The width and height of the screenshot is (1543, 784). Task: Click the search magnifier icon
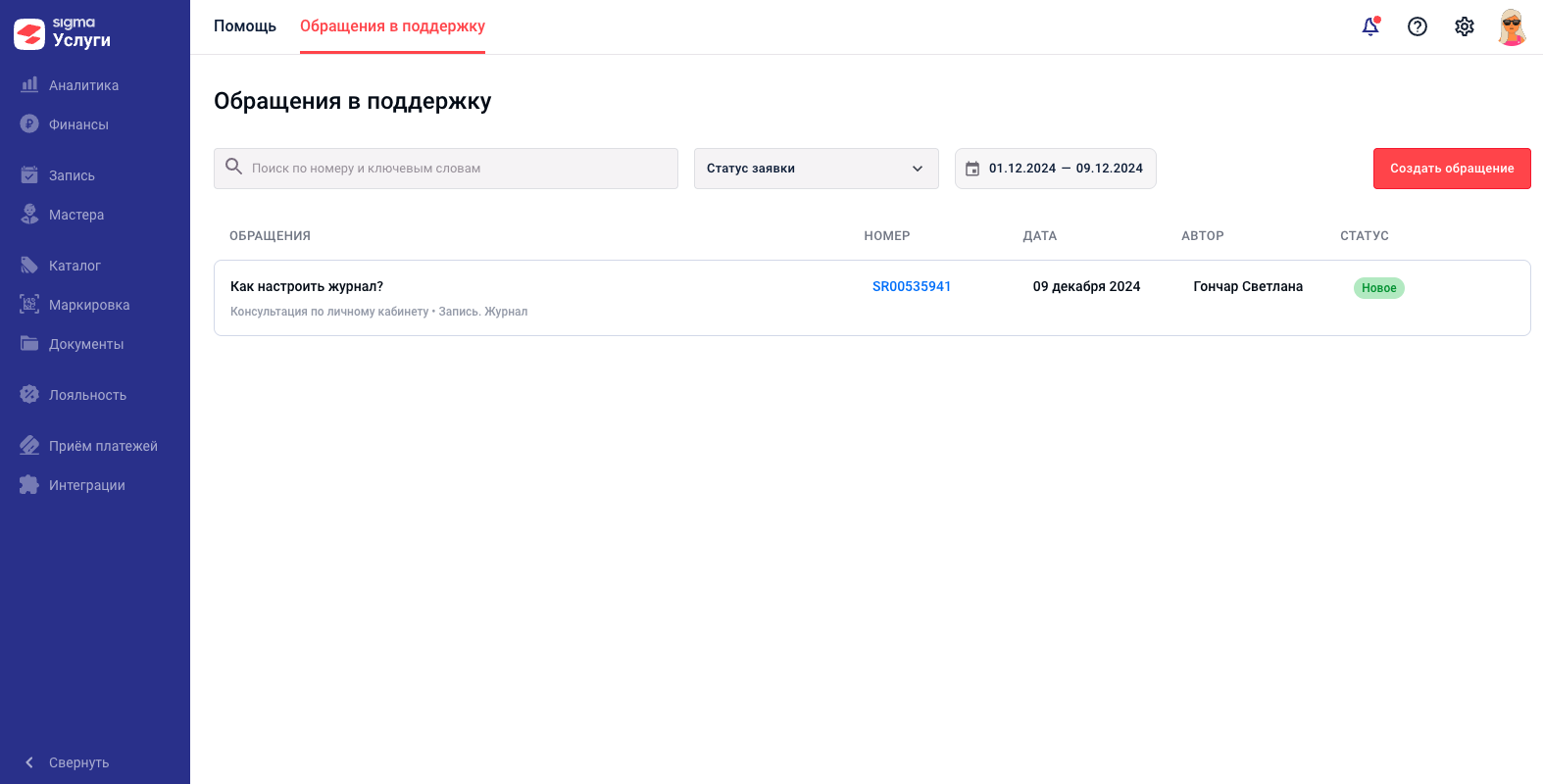click(234, 167)
